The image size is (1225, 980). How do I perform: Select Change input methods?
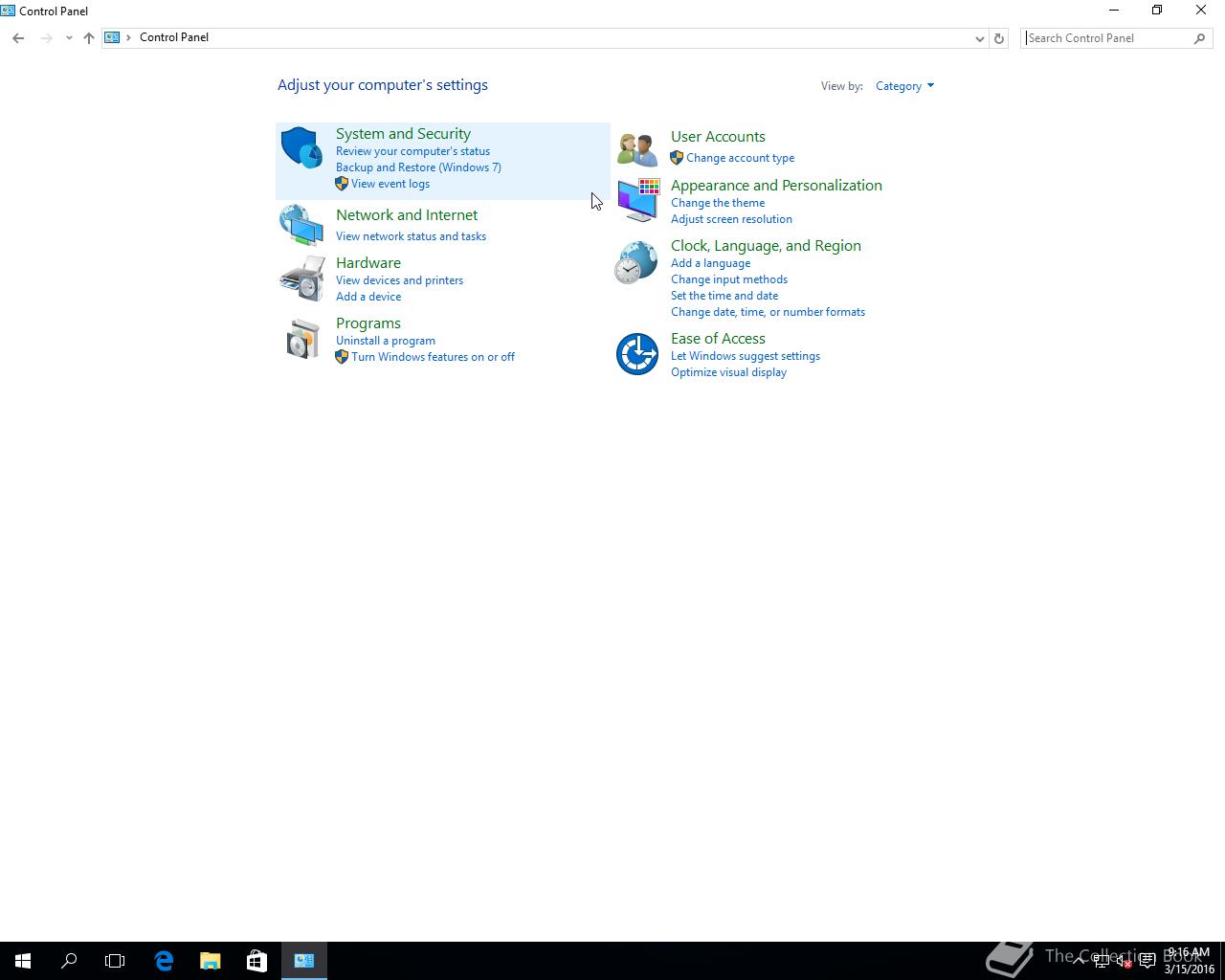(729, 279)
